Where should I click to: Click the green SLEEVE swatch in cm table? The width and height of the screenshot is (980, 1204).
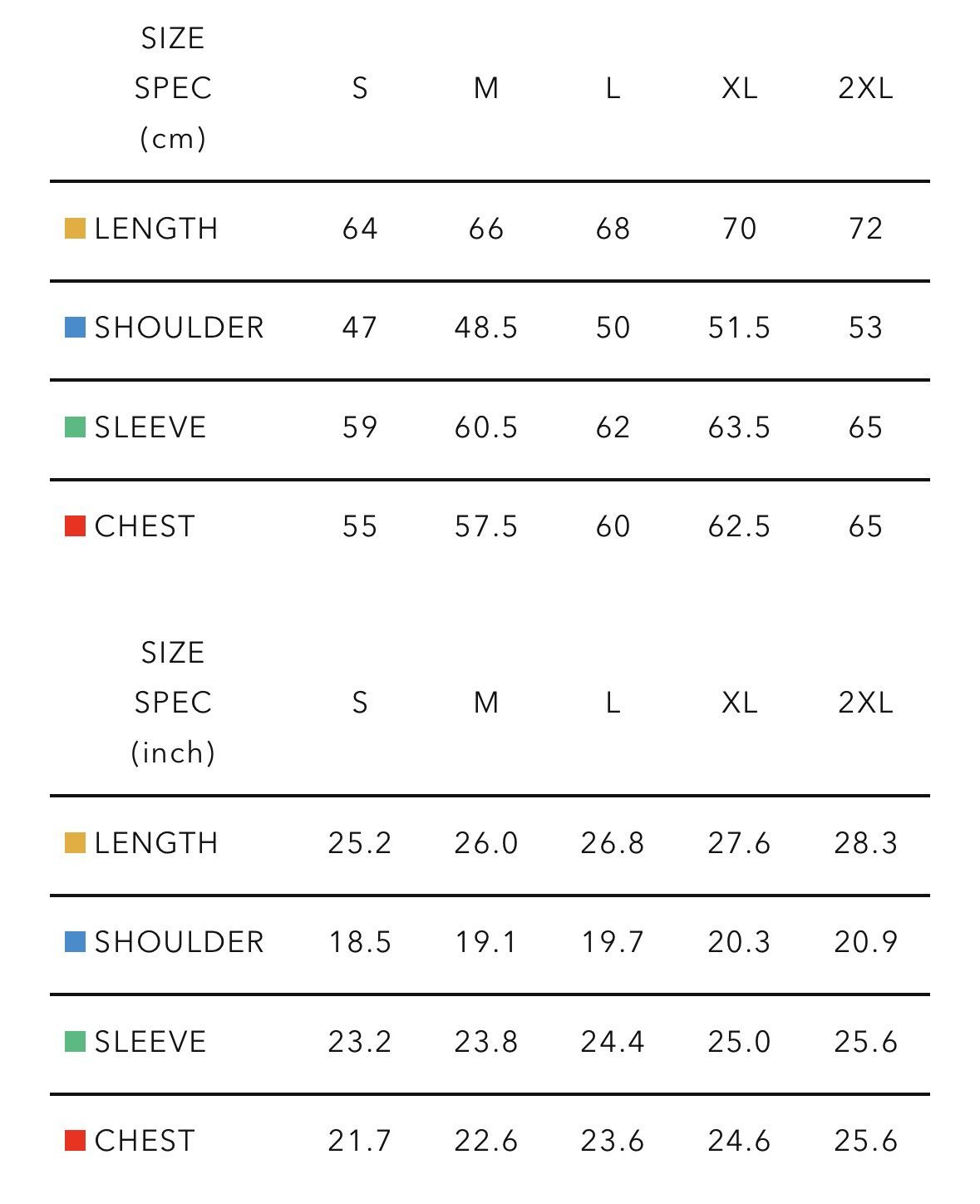pos(75,427)
